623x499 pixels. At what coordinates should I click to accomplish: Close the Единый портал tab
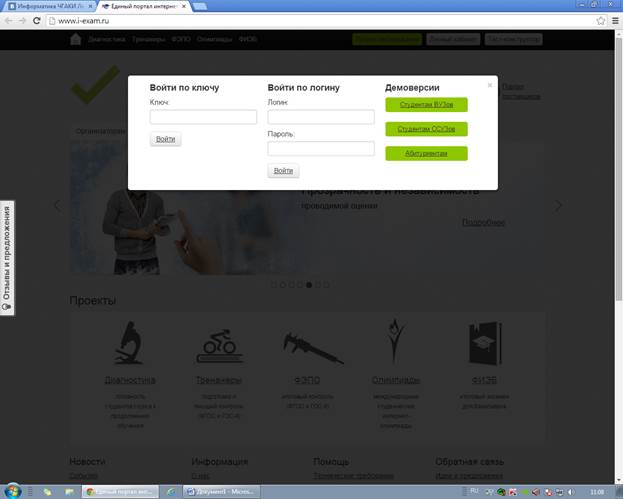[184, 6]
